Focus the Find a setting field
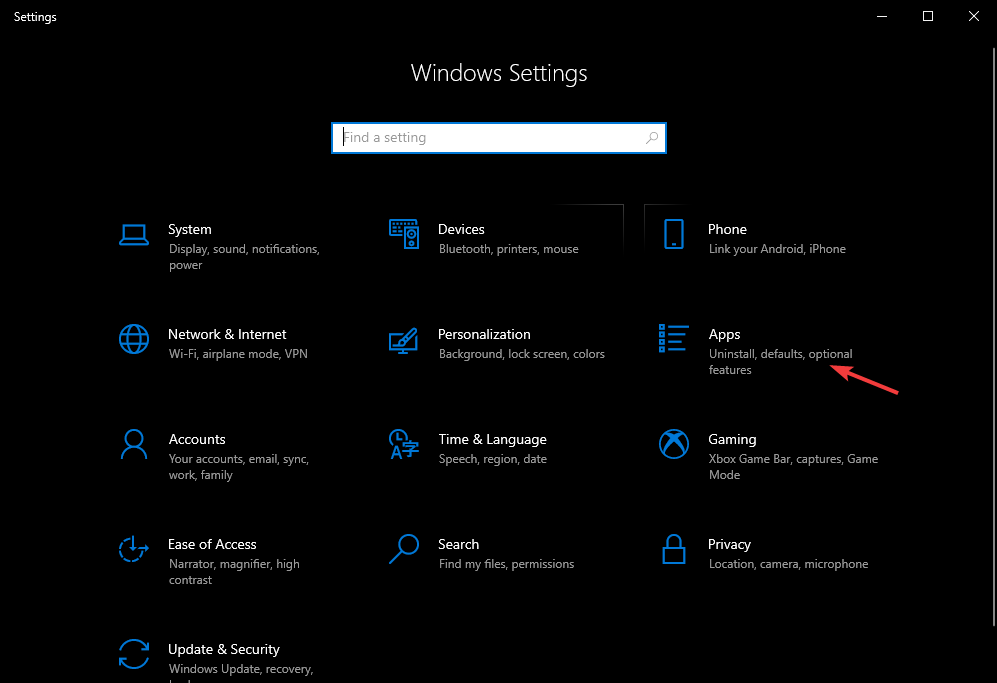Screen dimensions: 997x683 (498, 138)
